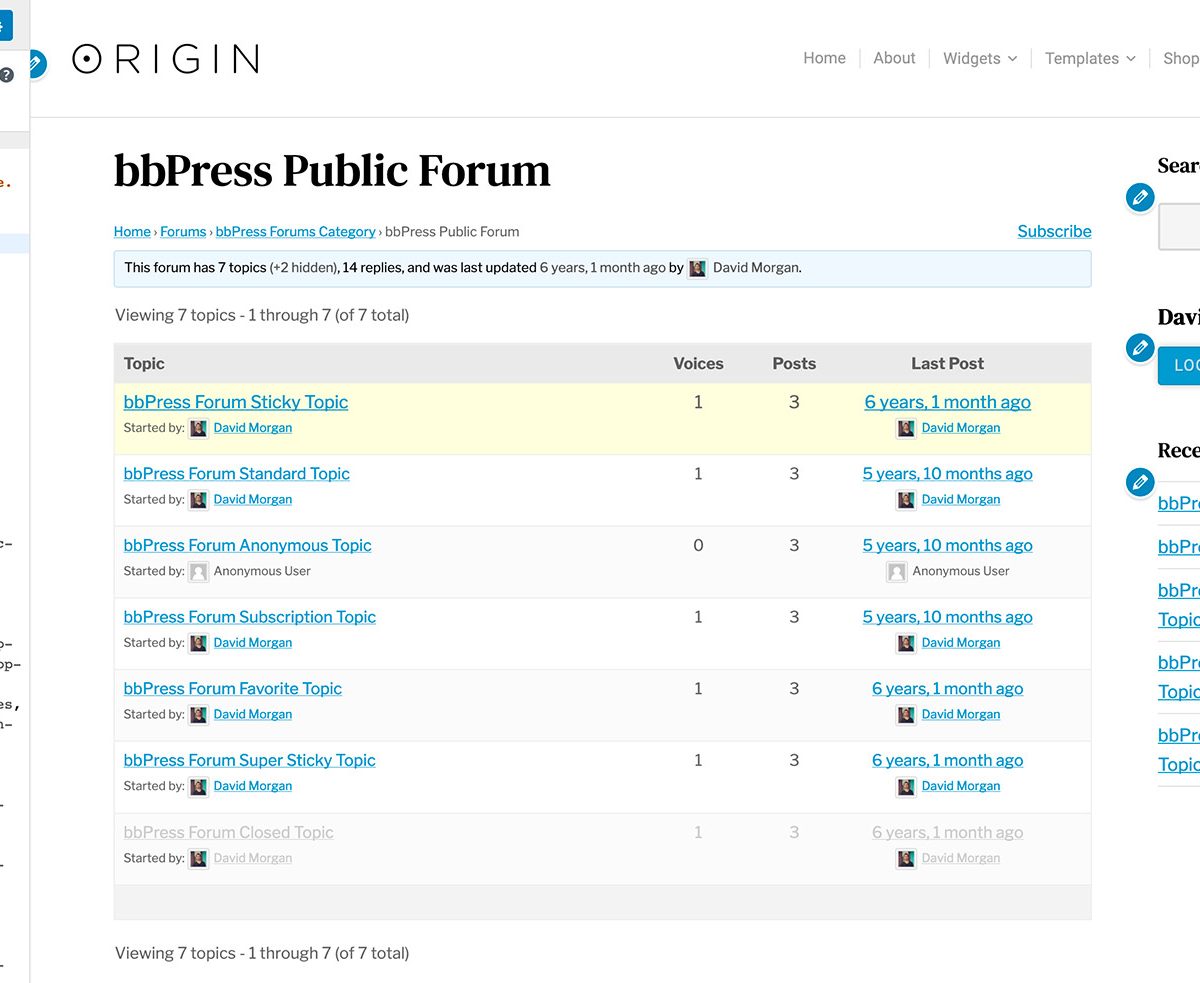Go to the Origin logo homepage
The image size is (1200, 983).
coord(166,59)
